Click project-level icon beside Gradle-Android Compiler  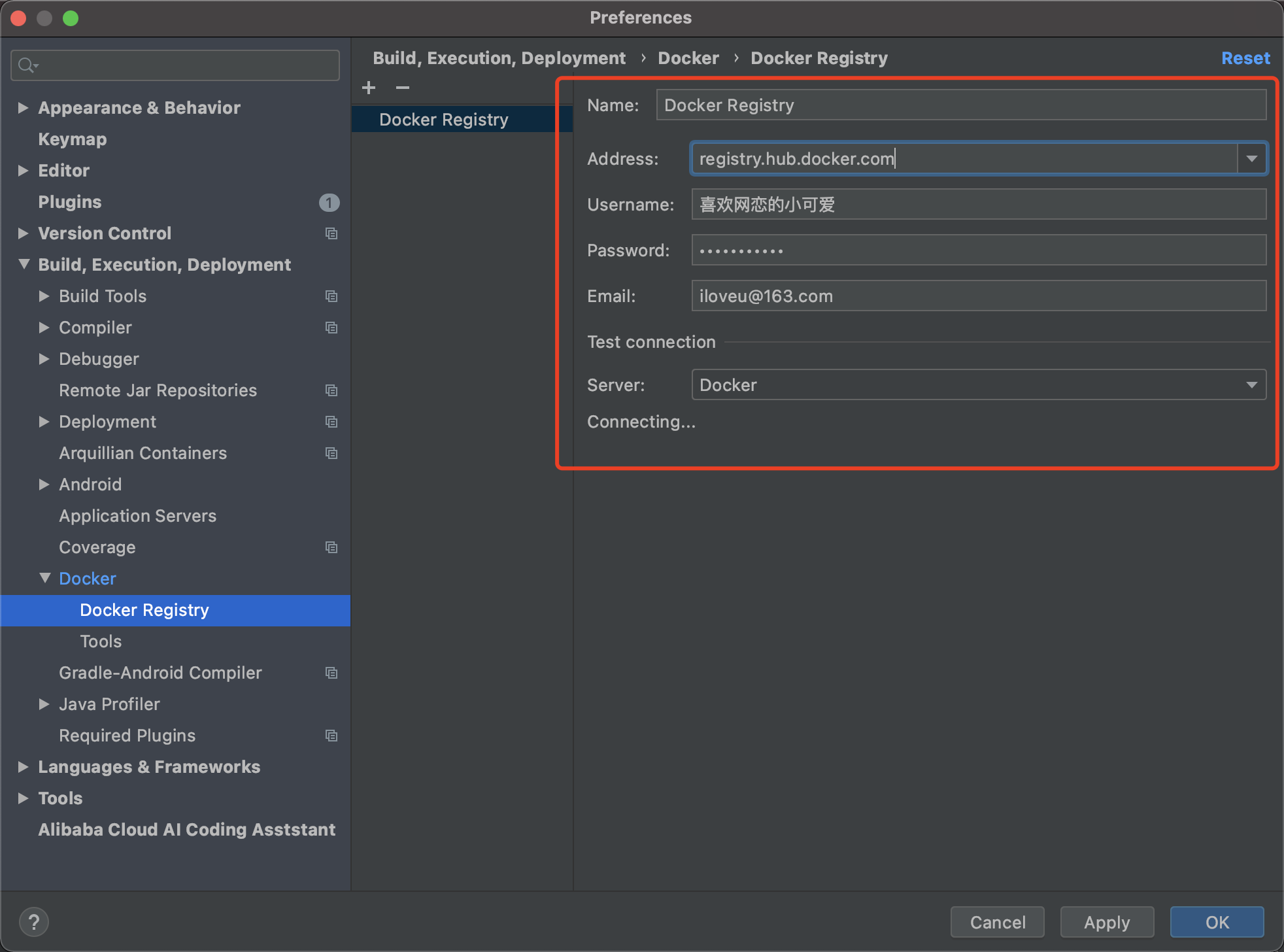[331, 673]
